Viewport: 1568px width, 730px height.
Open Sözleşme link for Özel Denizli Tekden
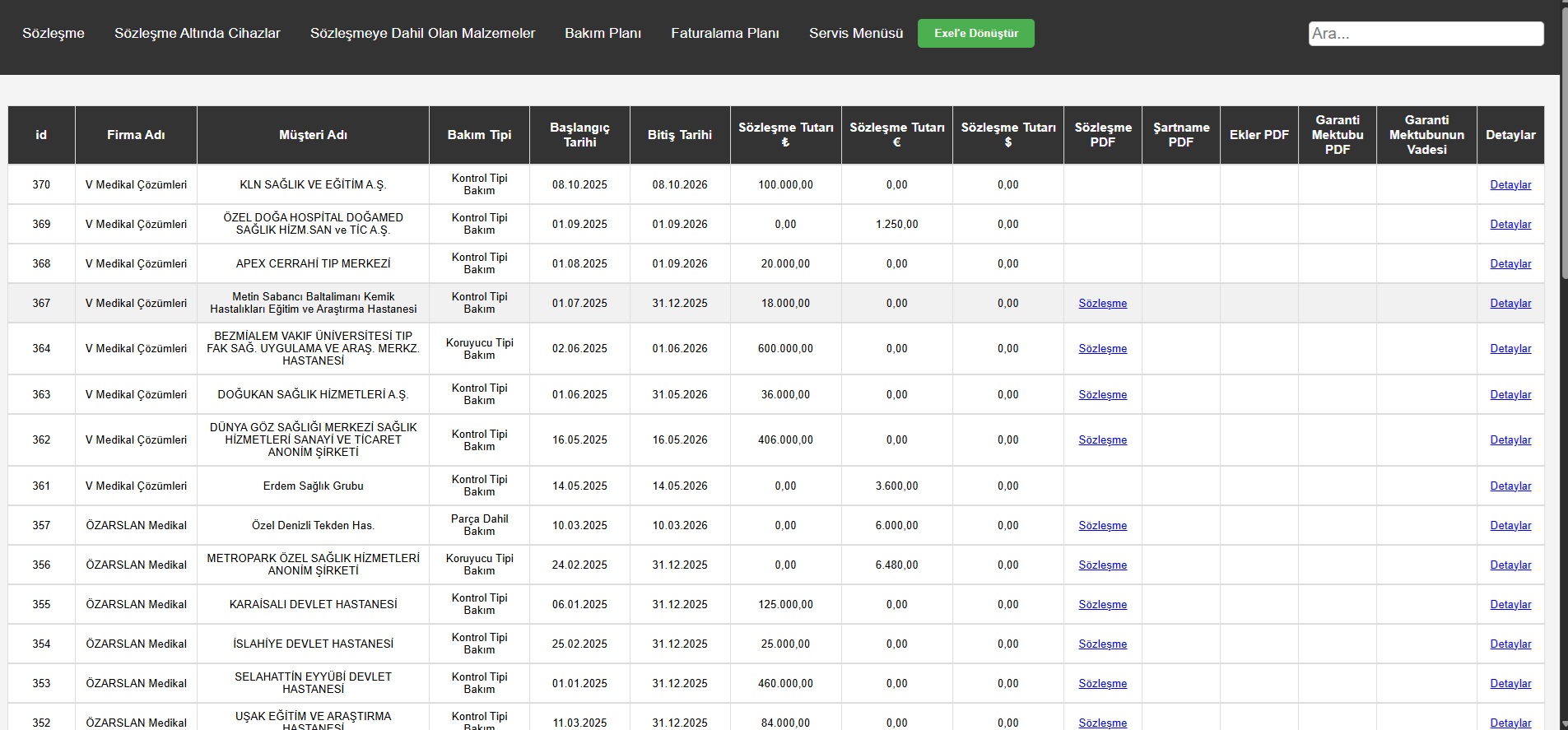(x=1102, y=526)
